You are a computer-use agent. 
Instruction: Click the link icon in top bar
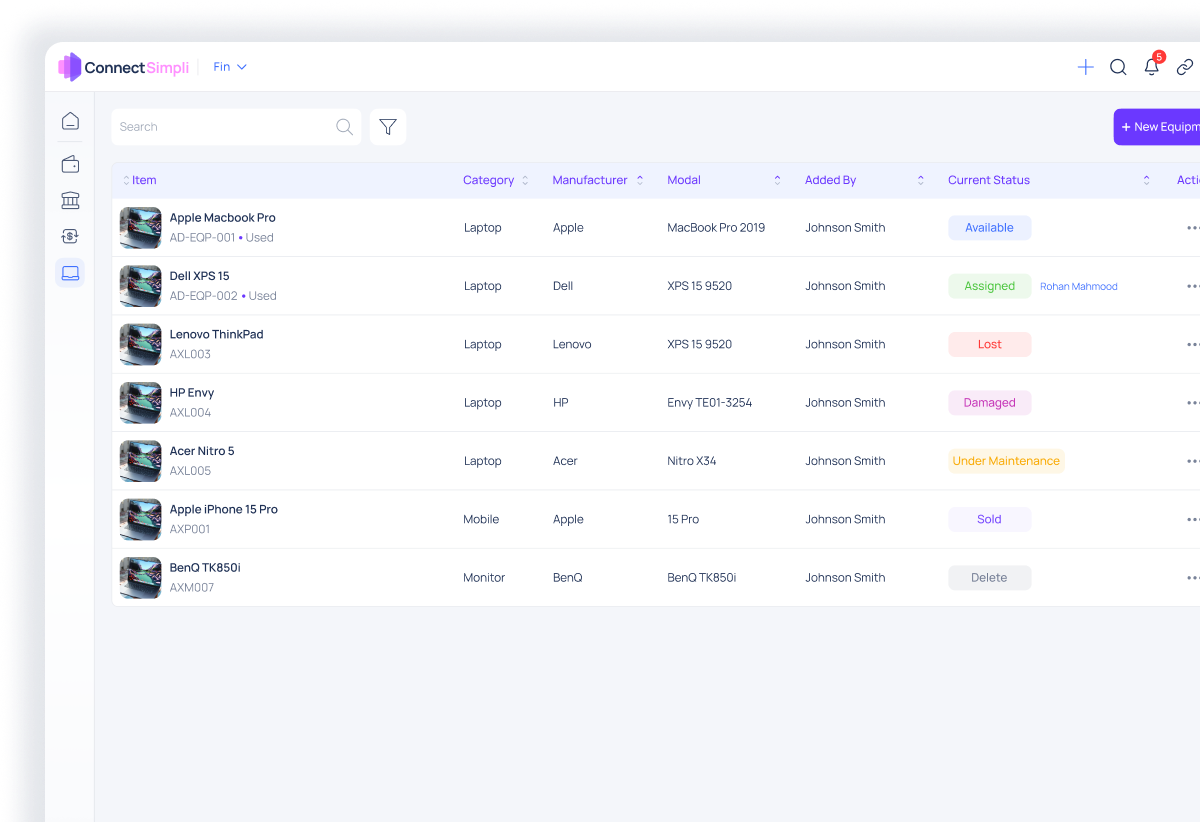click(1185, 67)
